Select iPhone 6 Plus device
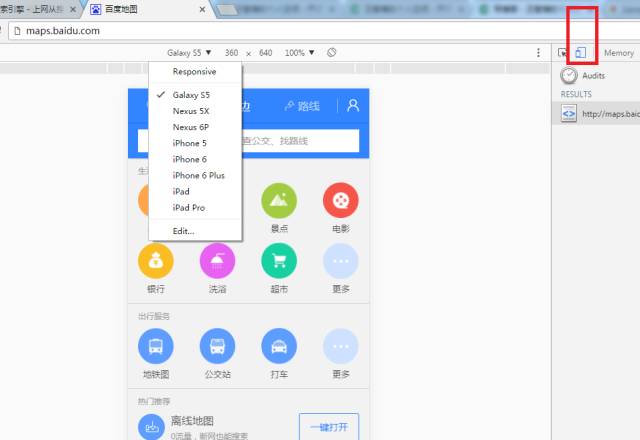 (196, 175)
